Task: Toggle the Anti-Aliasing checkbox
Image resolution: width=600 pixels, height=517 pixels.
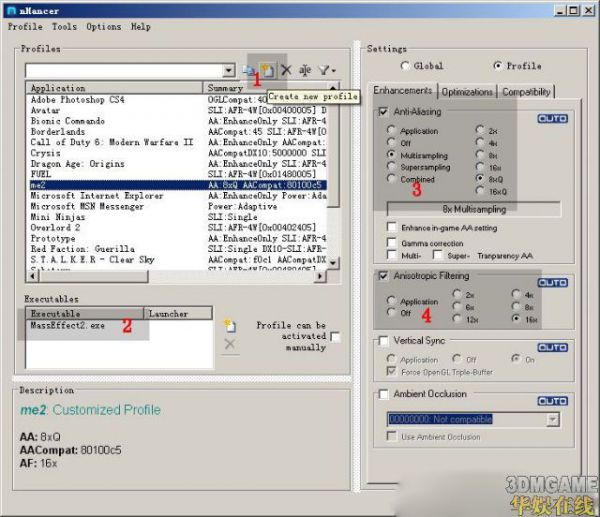Action: 383,112
